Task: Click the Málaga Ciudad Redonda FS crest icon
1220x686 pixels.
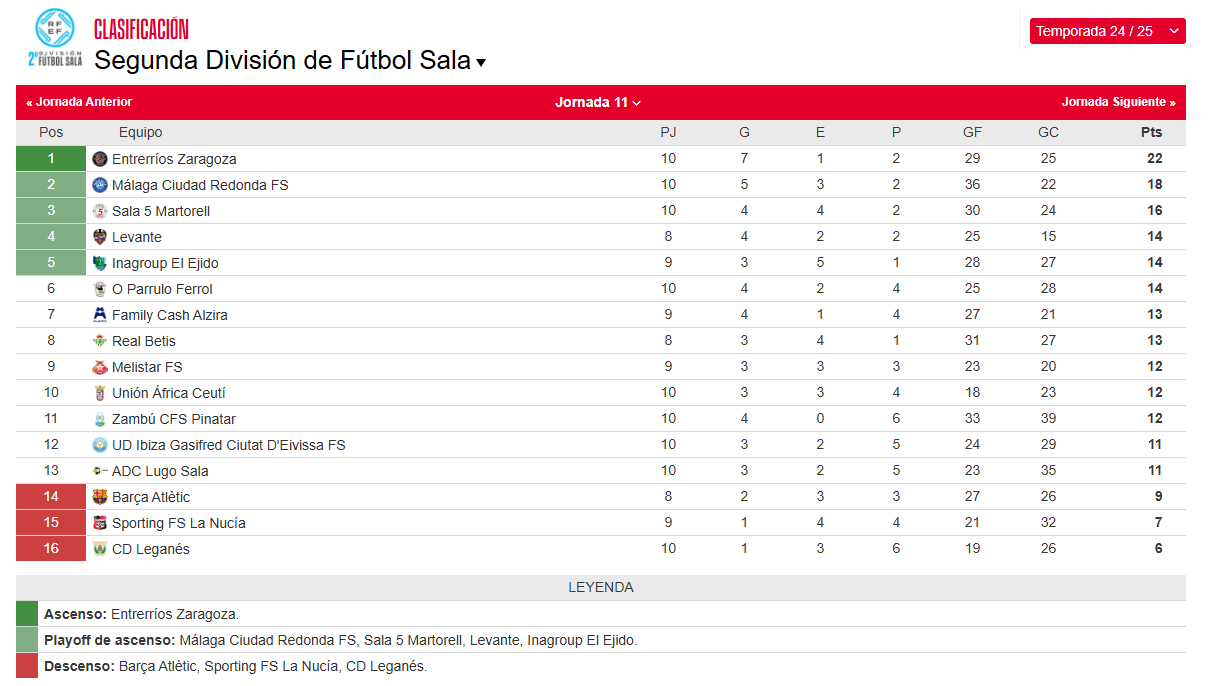Action: pos(99,185)
